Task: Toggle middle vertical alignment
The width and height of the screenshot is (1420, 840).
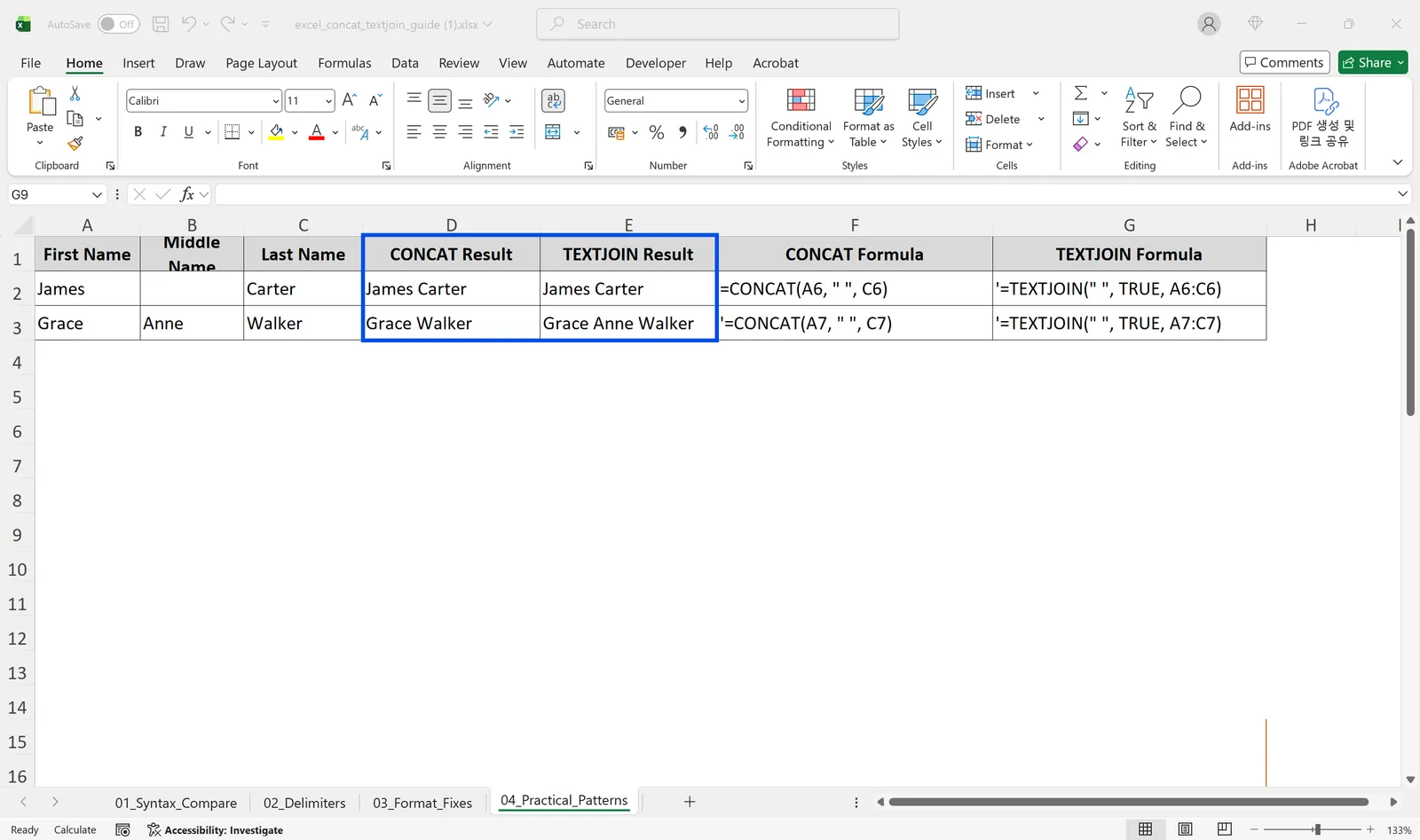Action: tap(439, 100)
